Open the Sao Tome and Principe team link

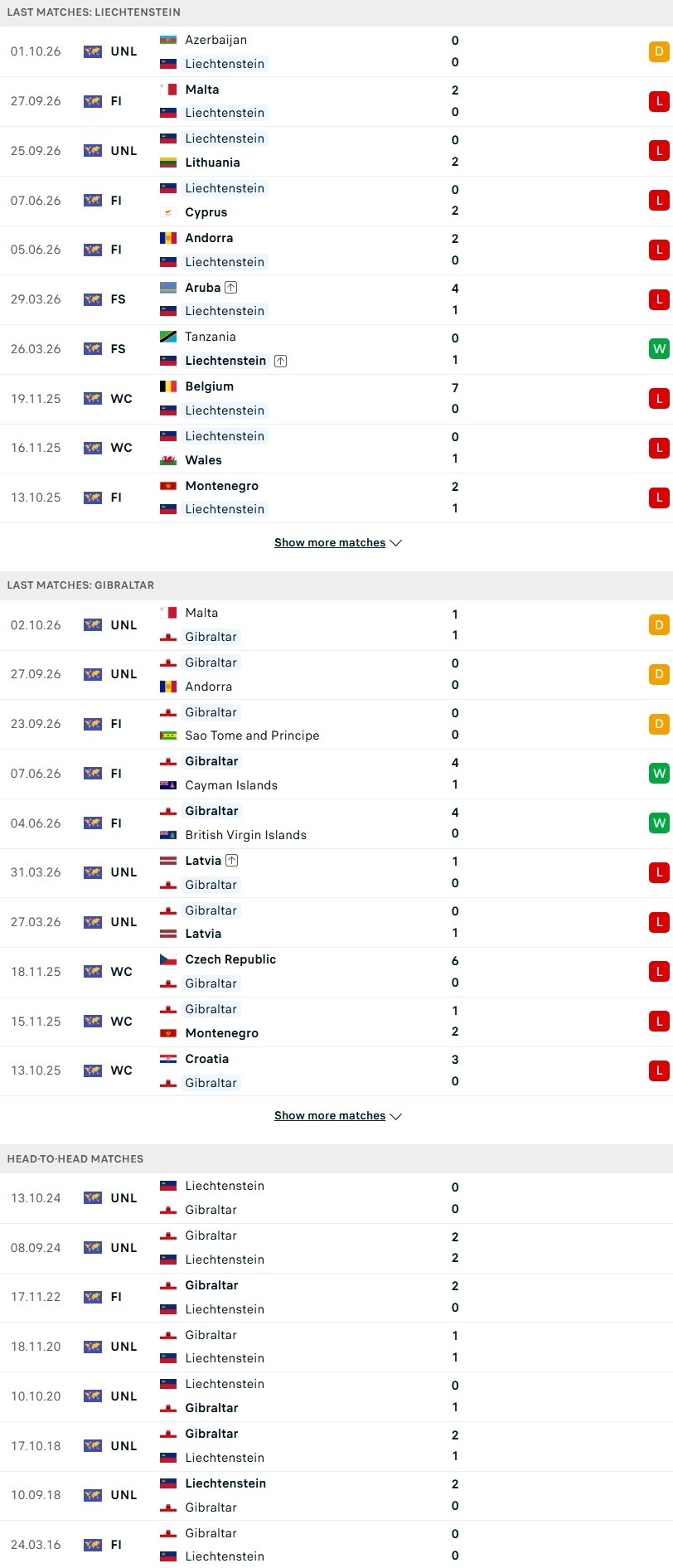tap(252, 735)
